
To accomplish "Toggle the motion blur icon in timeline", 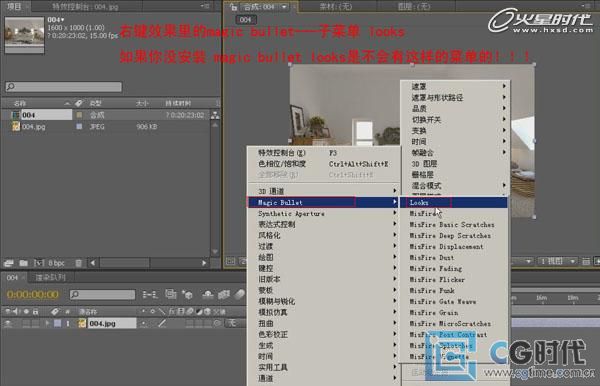I will (x=239, y=294).
